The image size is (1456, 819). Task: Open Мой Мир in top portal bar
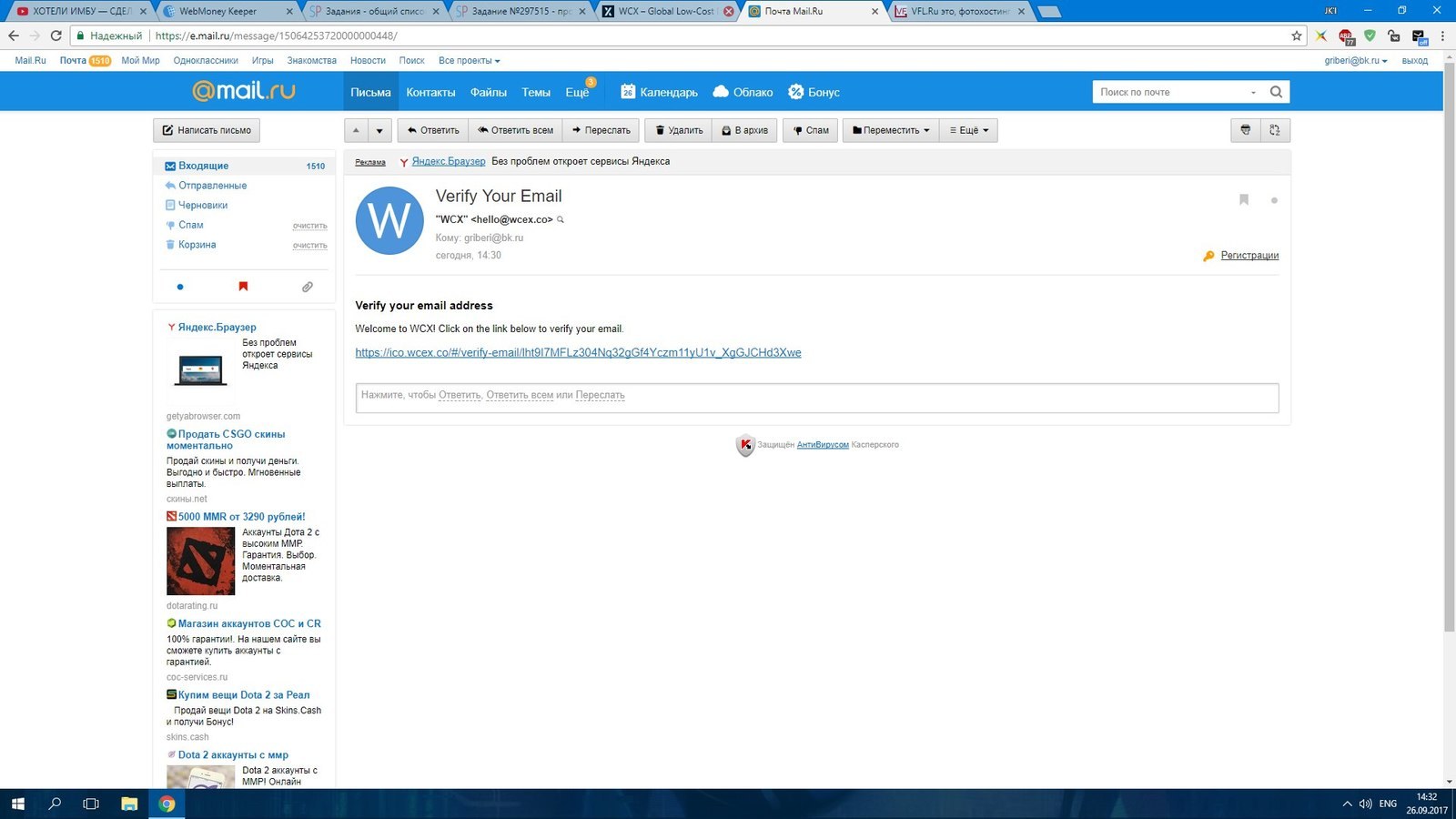tap(140, 60)
